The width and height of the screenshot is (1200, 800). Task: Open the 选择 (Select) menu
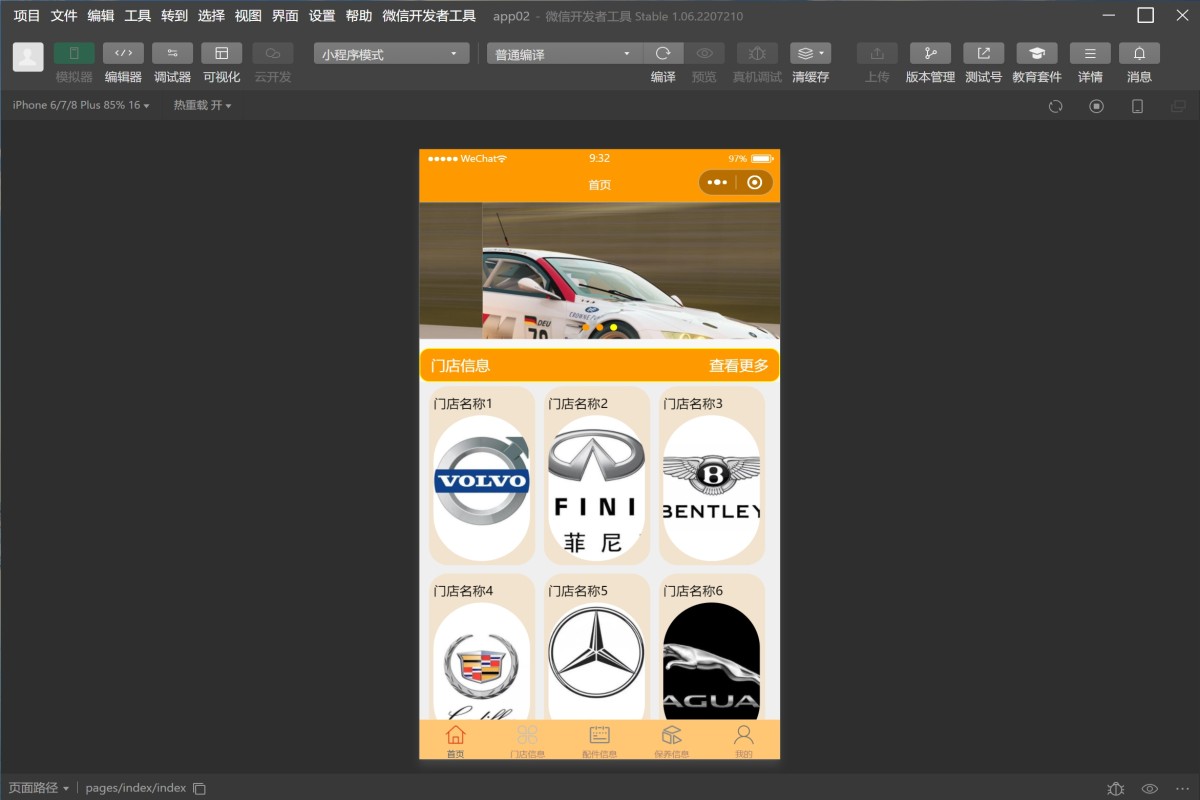click(x=211, y=16)
